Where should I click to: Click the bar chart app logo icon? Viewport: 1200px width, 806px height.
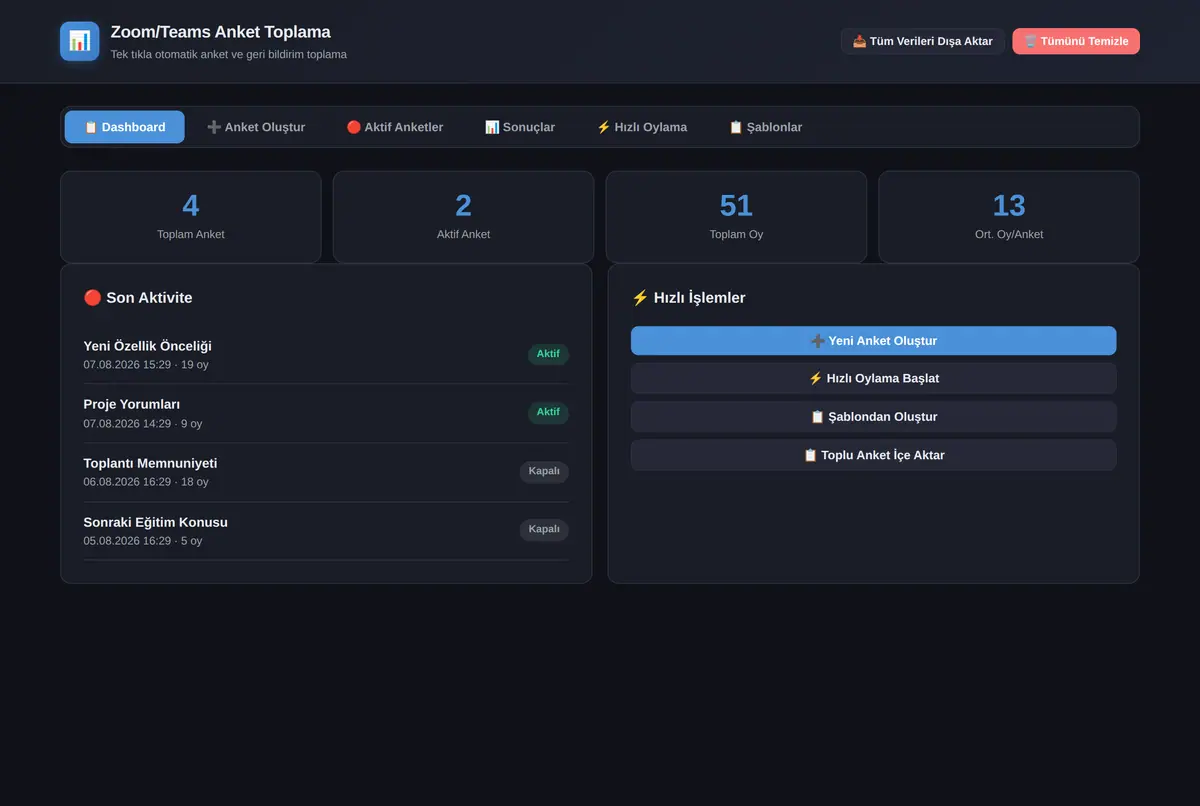[79, 41]
